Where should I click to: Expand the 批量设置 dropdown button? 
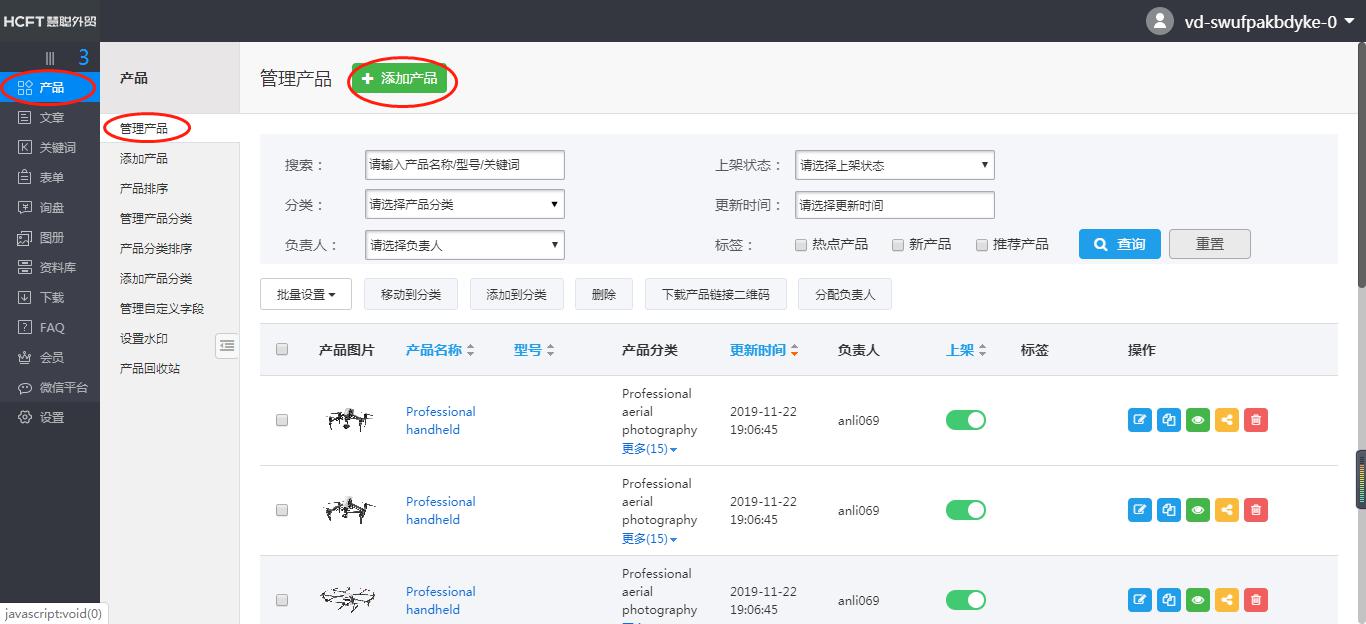point(305,294)
